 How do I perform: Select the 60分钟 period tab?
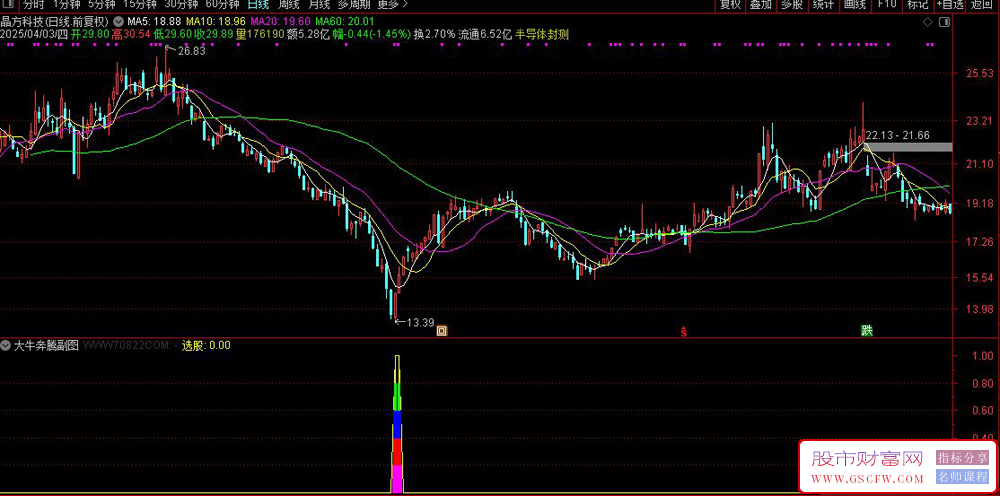pyautogui.click(x=222, y=4)
